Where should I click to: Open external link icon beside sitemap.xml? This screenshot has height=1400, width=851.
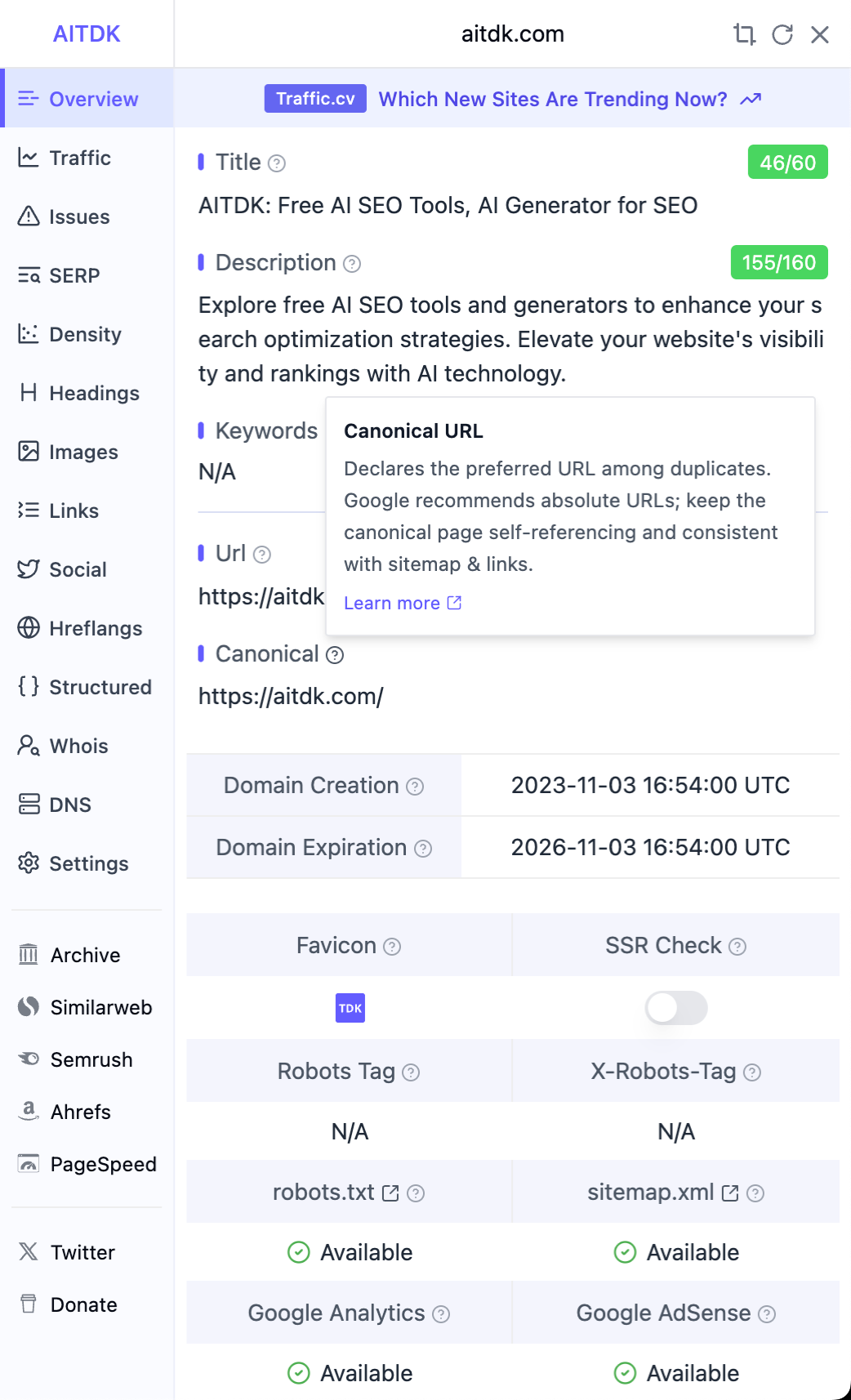(730, 1193)
